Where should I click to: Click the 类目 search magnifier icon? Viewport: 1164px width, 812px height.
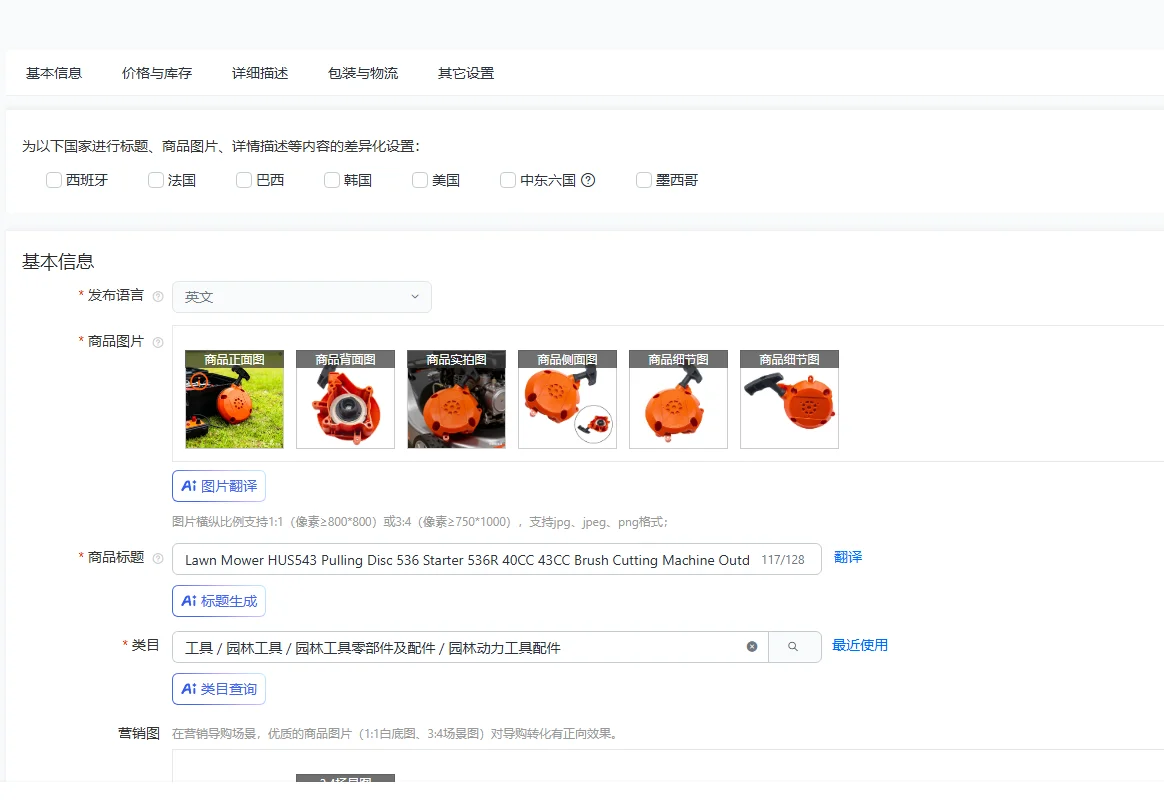794,647
